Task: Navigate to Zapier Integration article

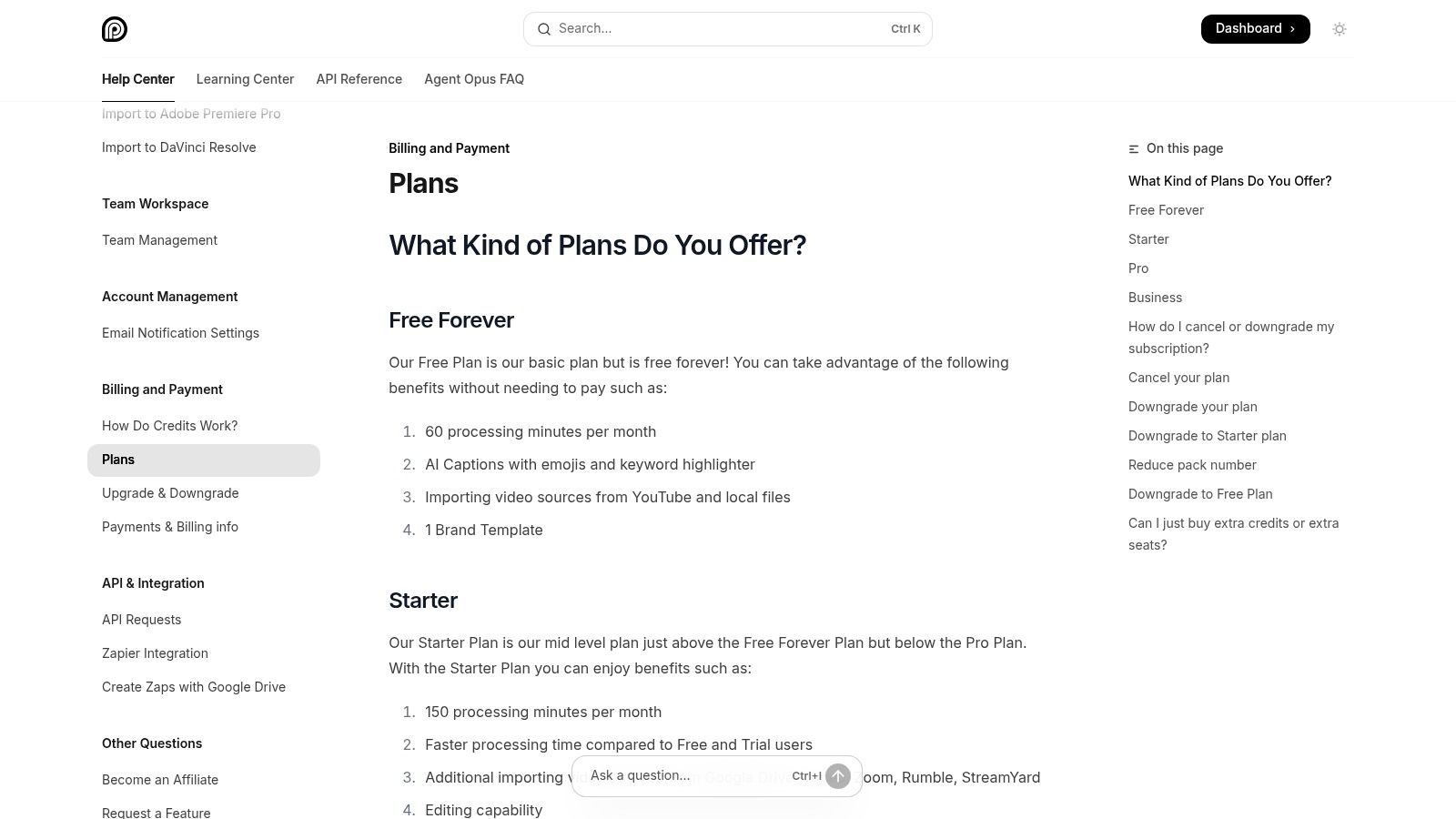Action: tap(155, 653)
